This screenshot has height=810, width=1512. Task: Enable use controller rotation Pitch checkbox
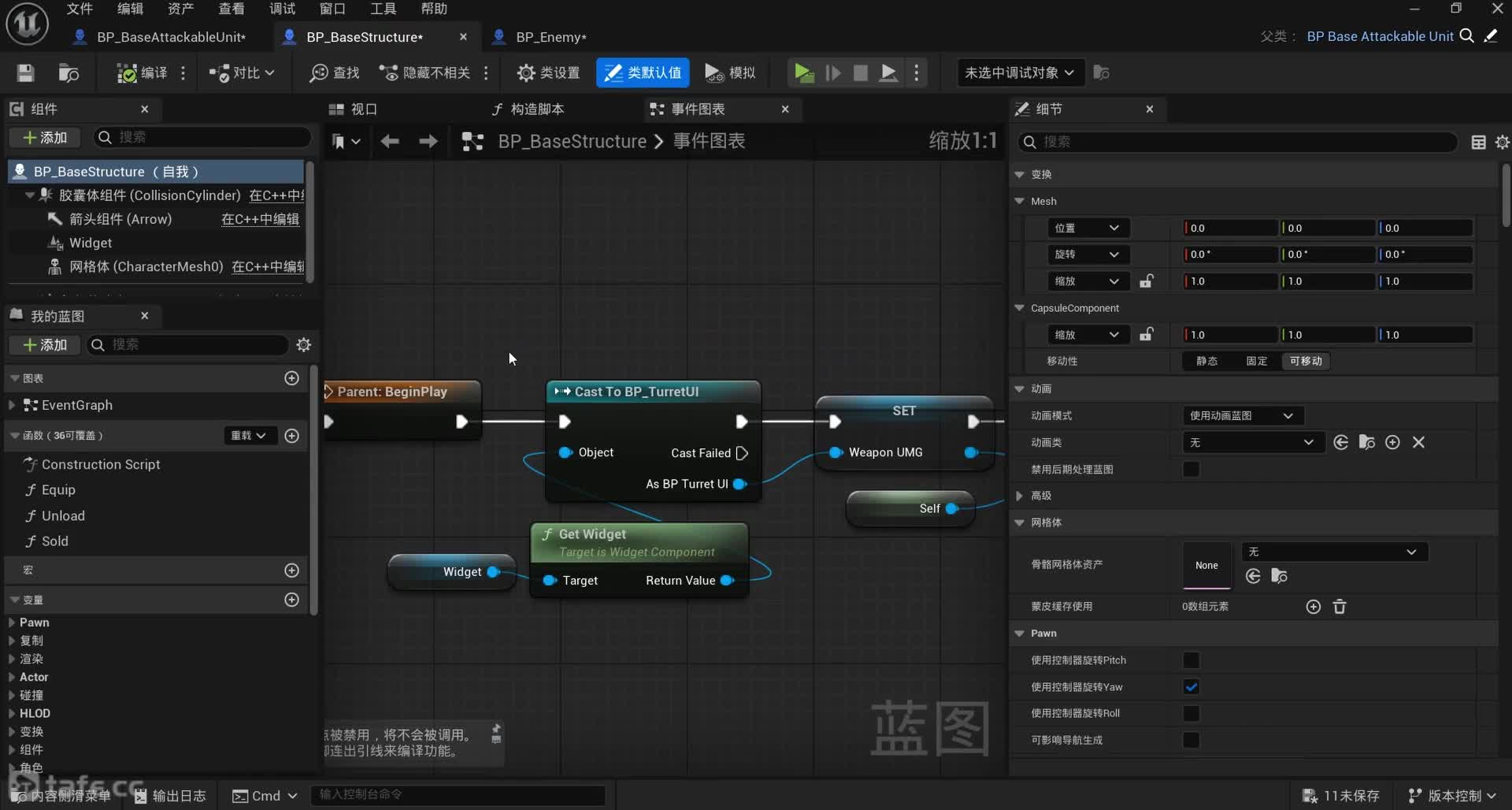click(x=1191, y=660)
